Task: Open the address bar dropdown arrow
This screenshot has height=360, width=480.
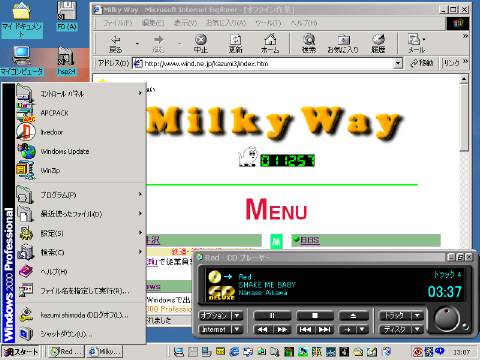Action: pos(398,63)
